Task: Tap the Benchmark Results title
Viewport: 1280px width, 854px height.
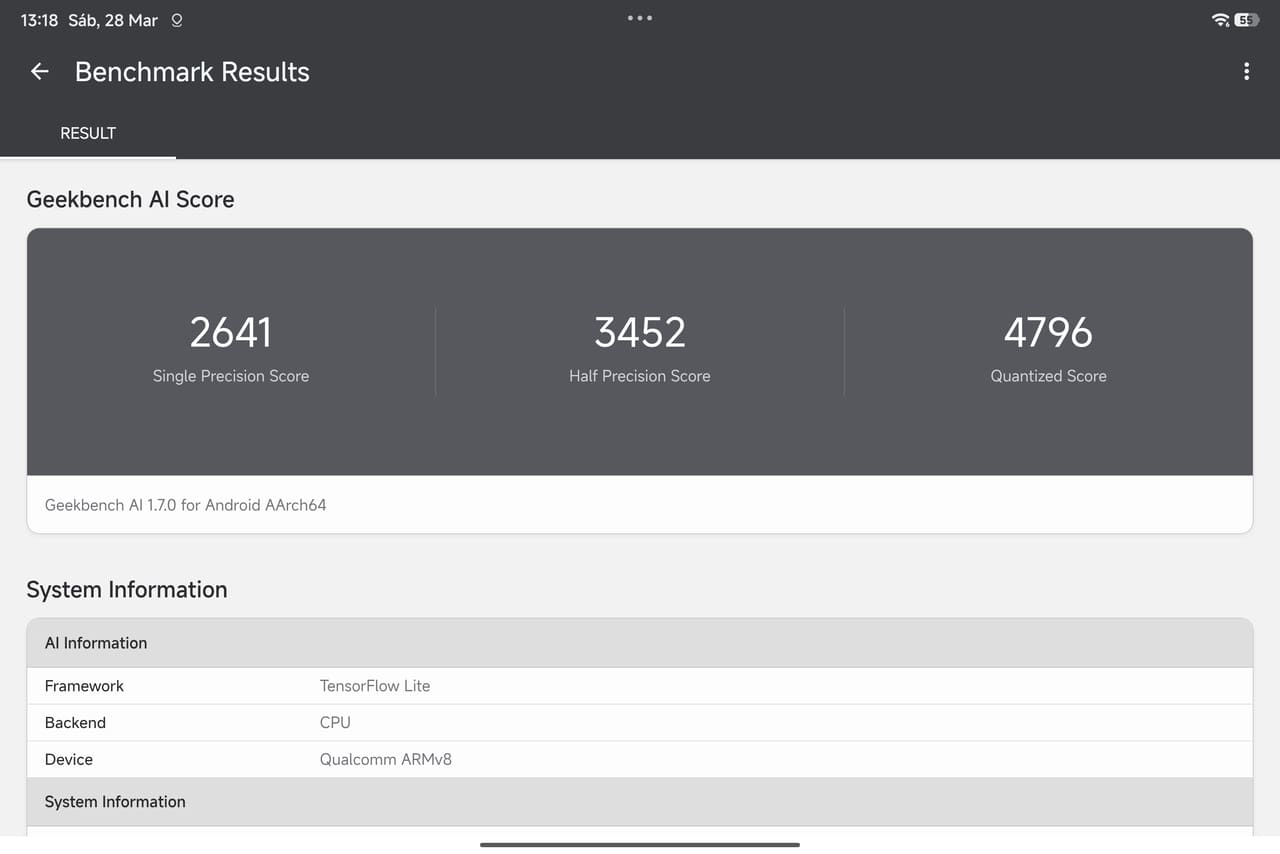Action: point(192,72)
